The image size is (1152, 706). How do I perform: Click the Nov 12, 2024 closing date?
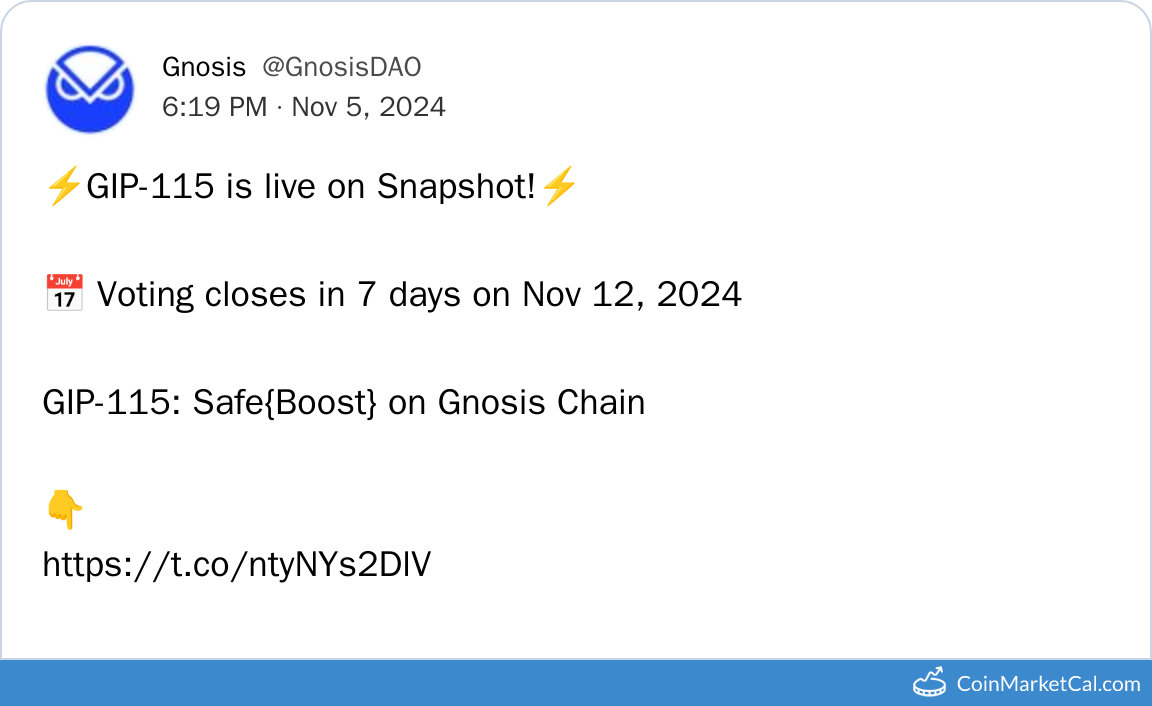click(632, 295)
